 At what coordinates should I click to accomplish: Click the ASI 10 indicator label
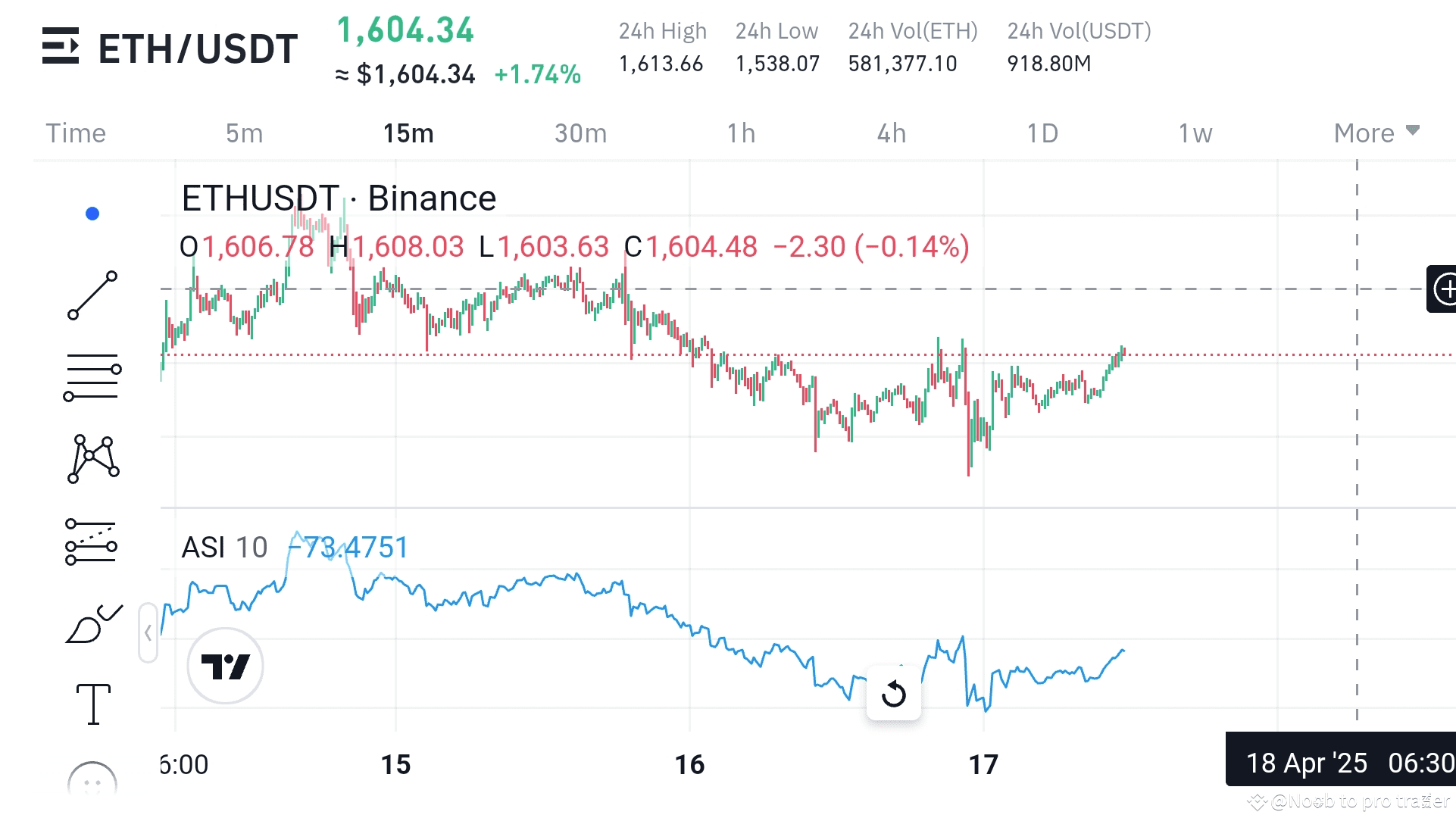224,547
